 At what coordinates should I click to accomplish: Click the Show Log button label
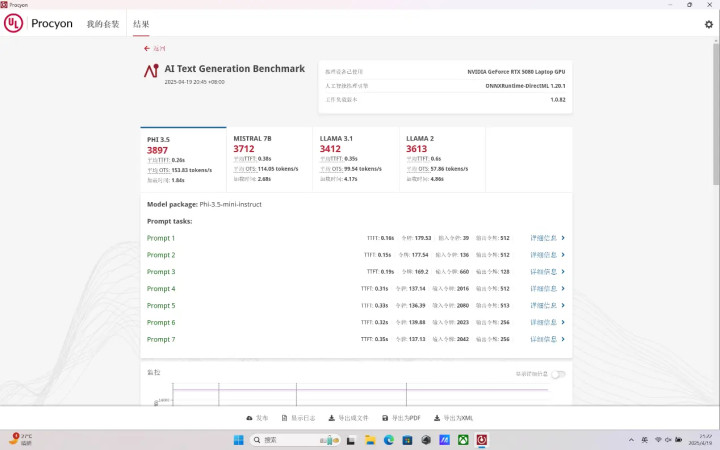[303, 418]
